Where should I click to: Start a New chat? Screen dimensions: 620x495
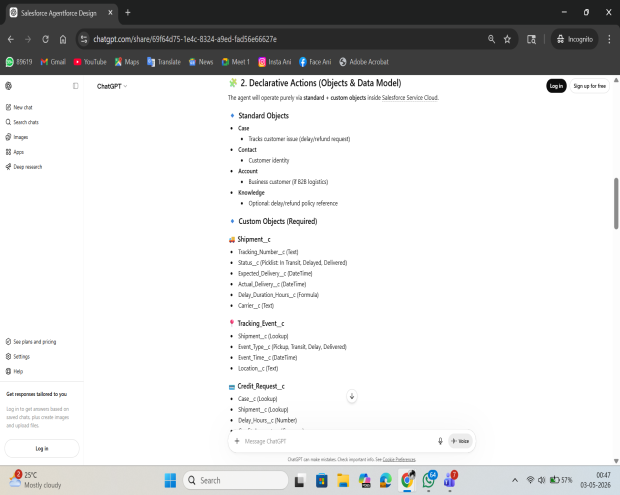click(19, 107)
